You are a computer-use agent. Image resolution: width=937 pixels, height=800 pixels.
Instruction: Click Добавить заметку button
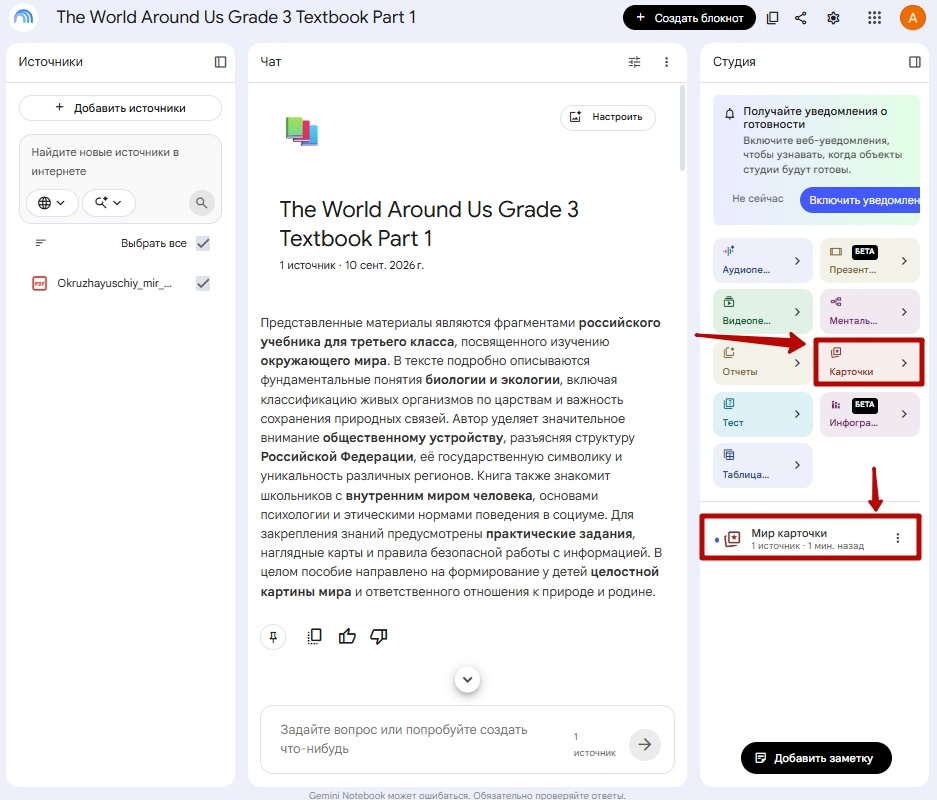816,758
